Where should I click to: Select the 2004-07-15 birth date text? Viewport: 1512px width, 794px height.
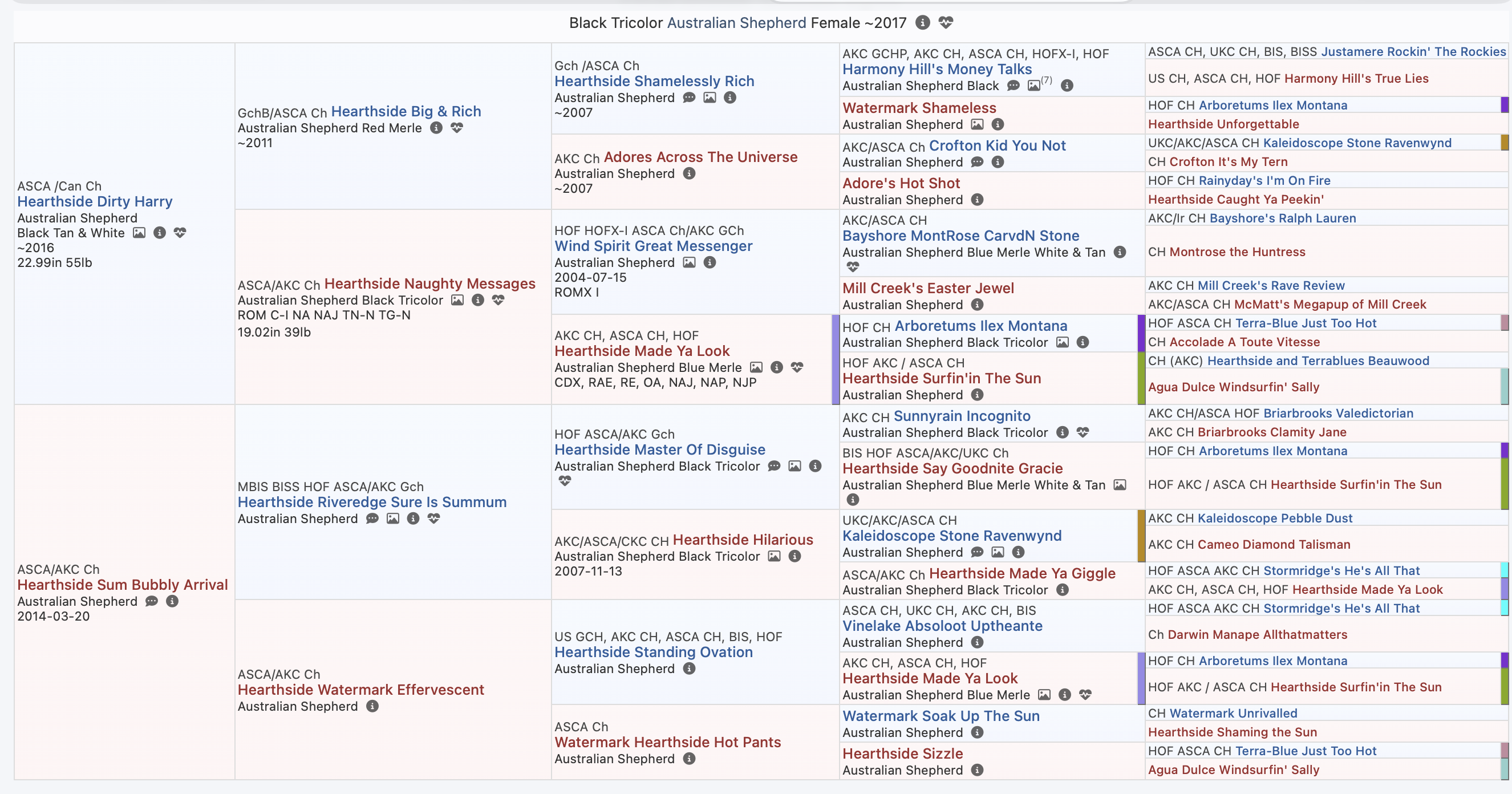tap(590, 277)
